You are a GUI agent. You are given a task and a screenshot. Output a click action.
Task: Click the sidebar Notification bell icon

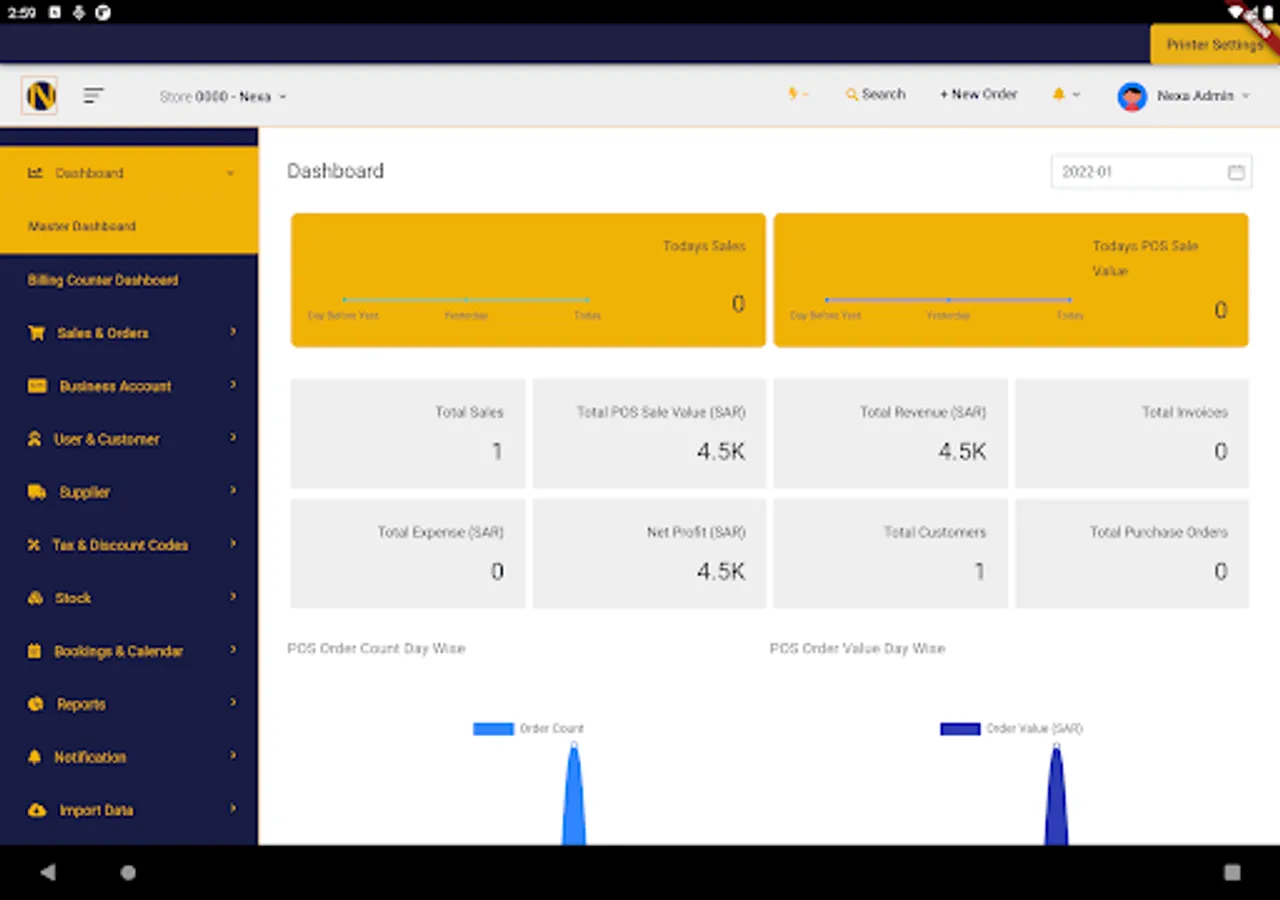click(35, 757)
